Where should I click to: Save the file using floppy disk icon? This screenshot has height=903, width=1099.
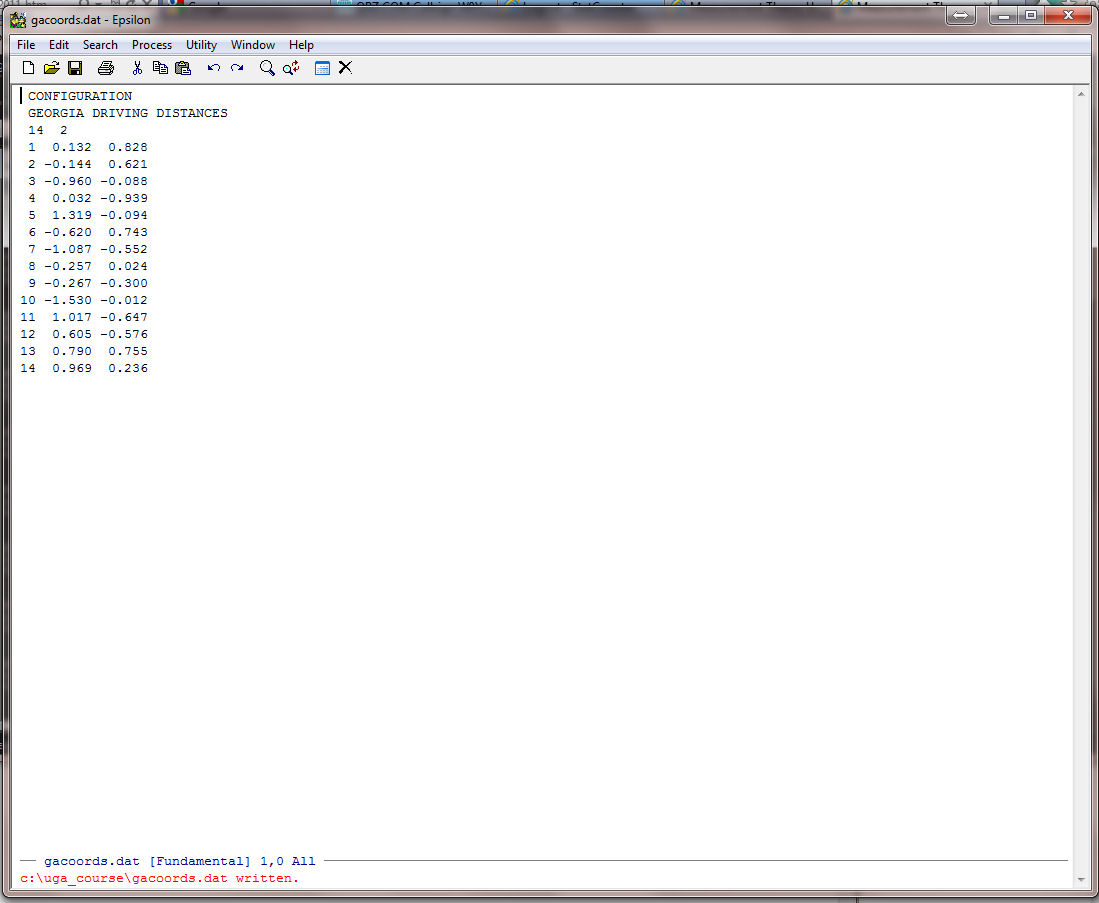(x=75, y=68)
